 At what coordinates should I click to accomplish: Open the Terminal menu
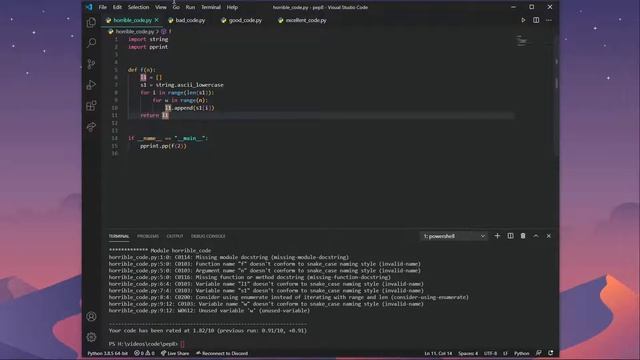[211, 7]
